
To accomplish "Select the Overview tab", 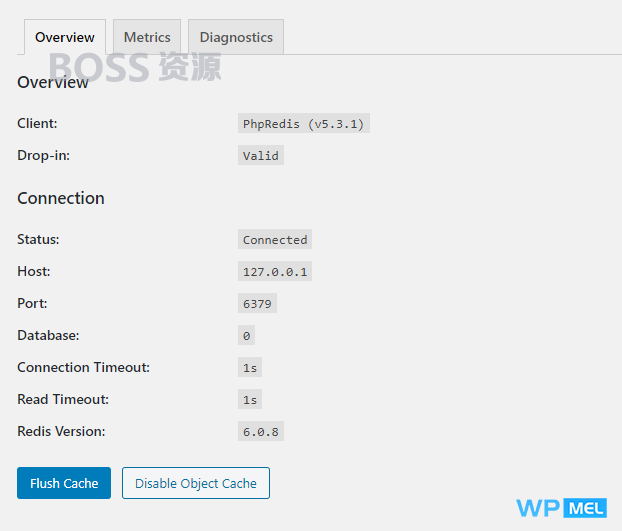I will coord(65,37).
